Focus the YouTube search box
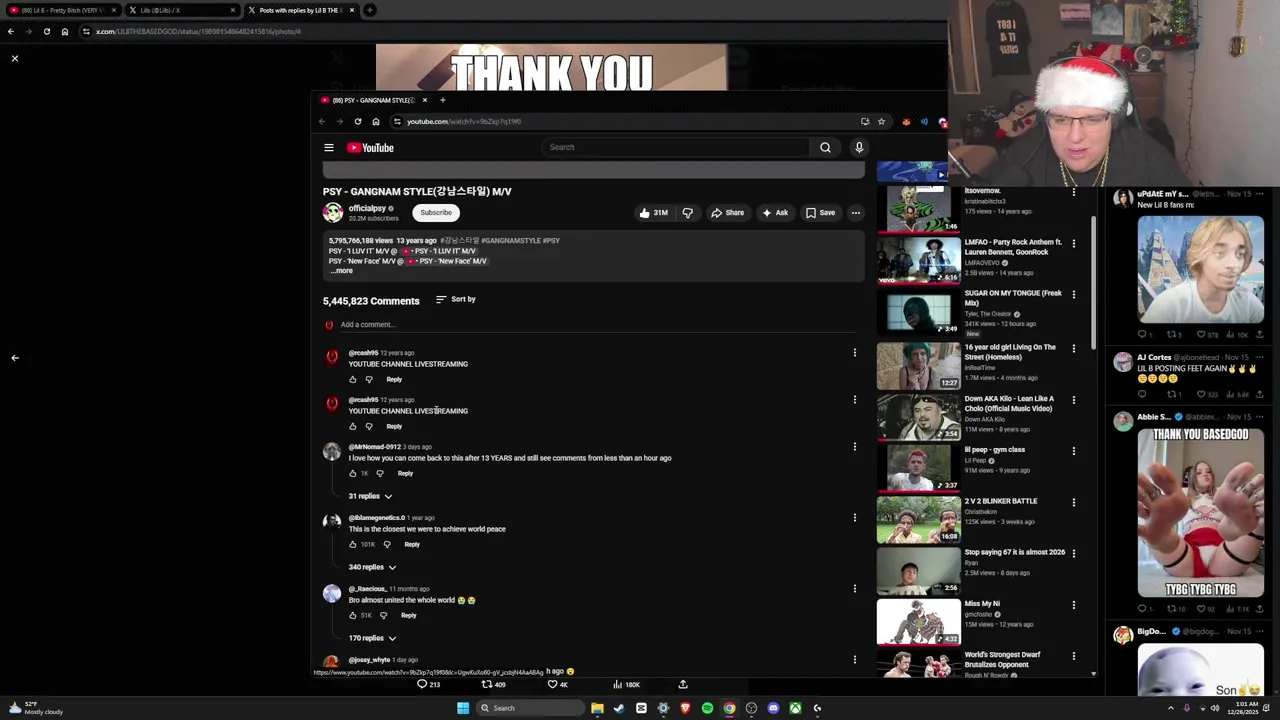The width and height of the screenshot is (1280, 720). (675, 148)
